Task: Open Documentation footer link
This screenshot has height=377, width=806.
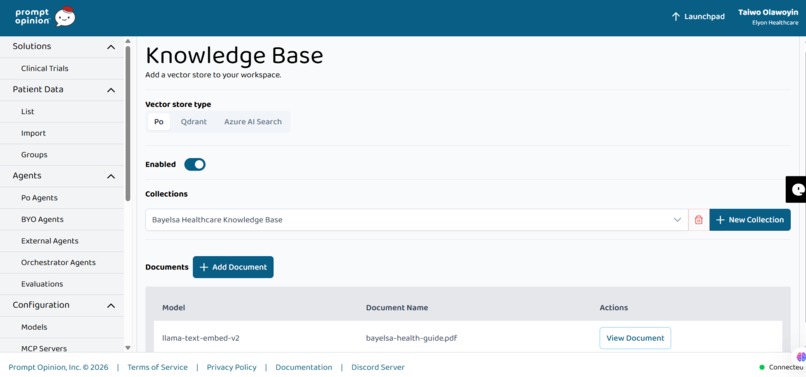Action: (304, 367)
